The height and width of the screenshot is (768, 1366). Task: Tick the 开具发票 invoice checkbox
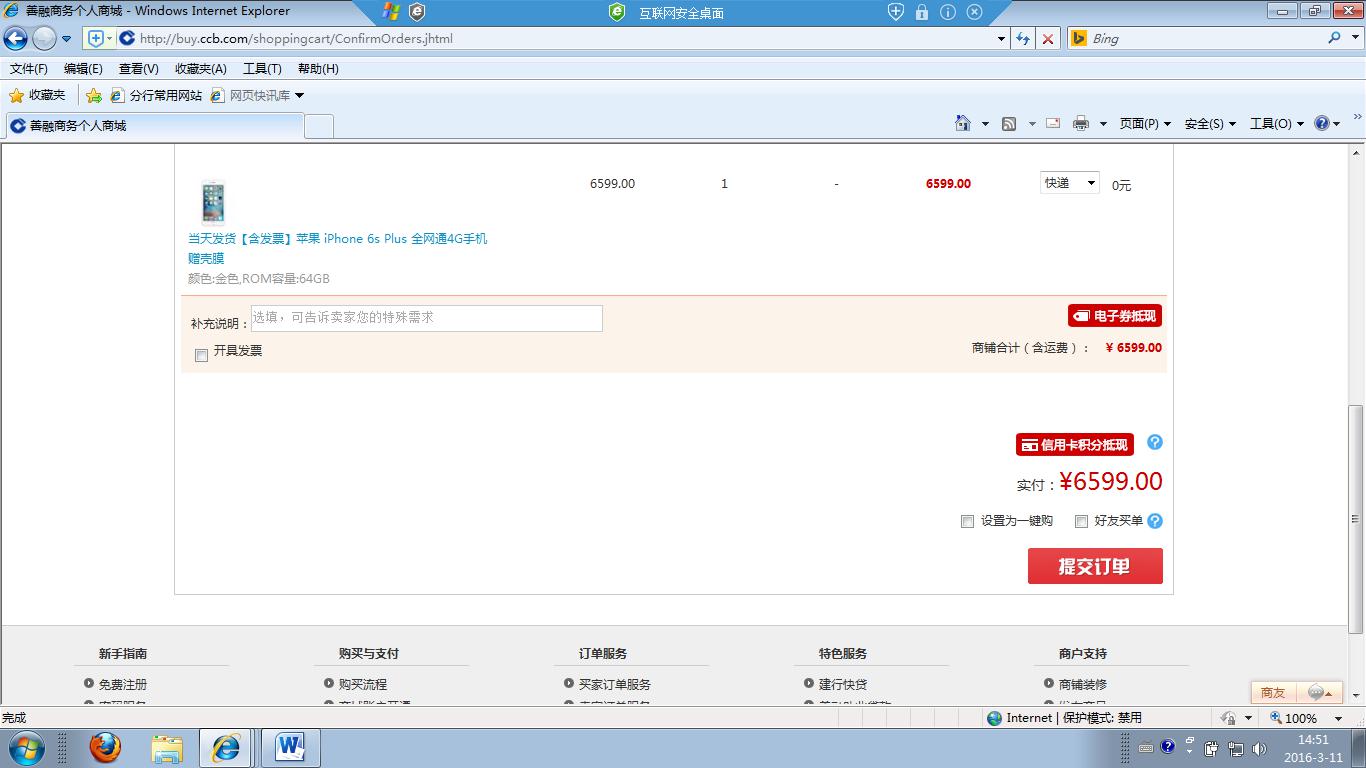coord(201,355)
